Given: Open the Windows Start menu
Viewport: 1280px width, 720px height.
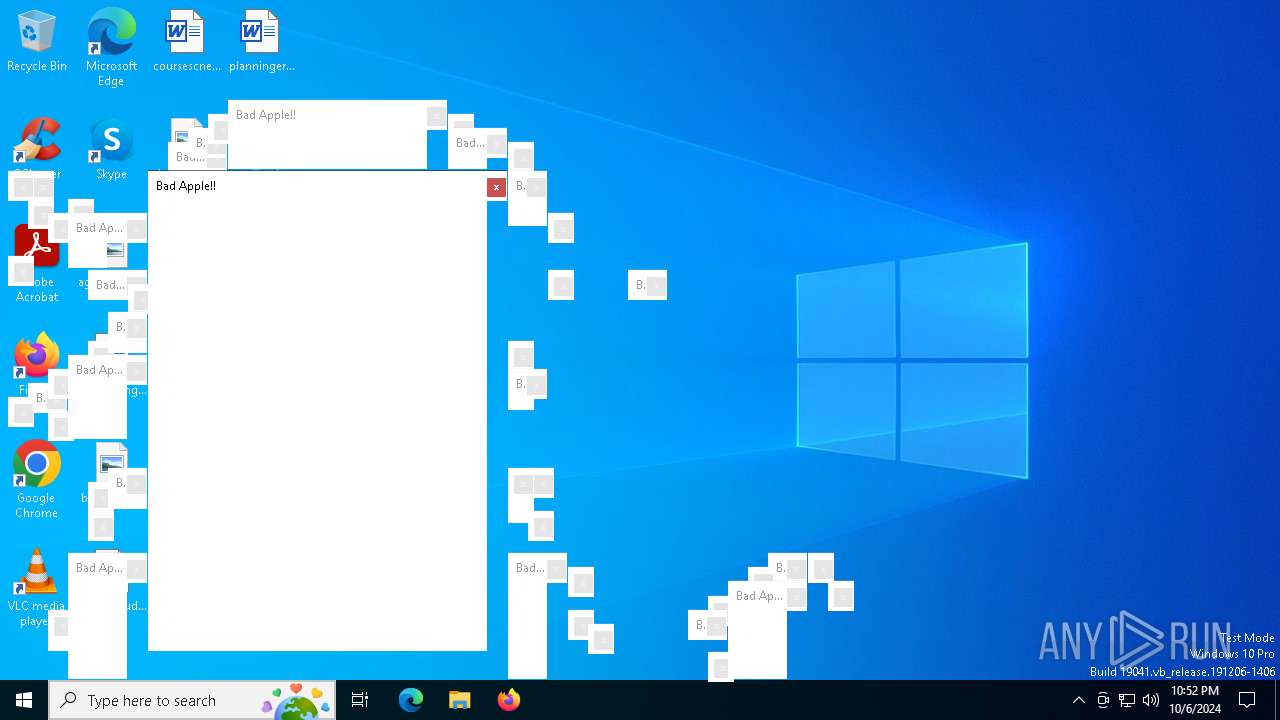Looking at the screenshot, I should 24,700.
